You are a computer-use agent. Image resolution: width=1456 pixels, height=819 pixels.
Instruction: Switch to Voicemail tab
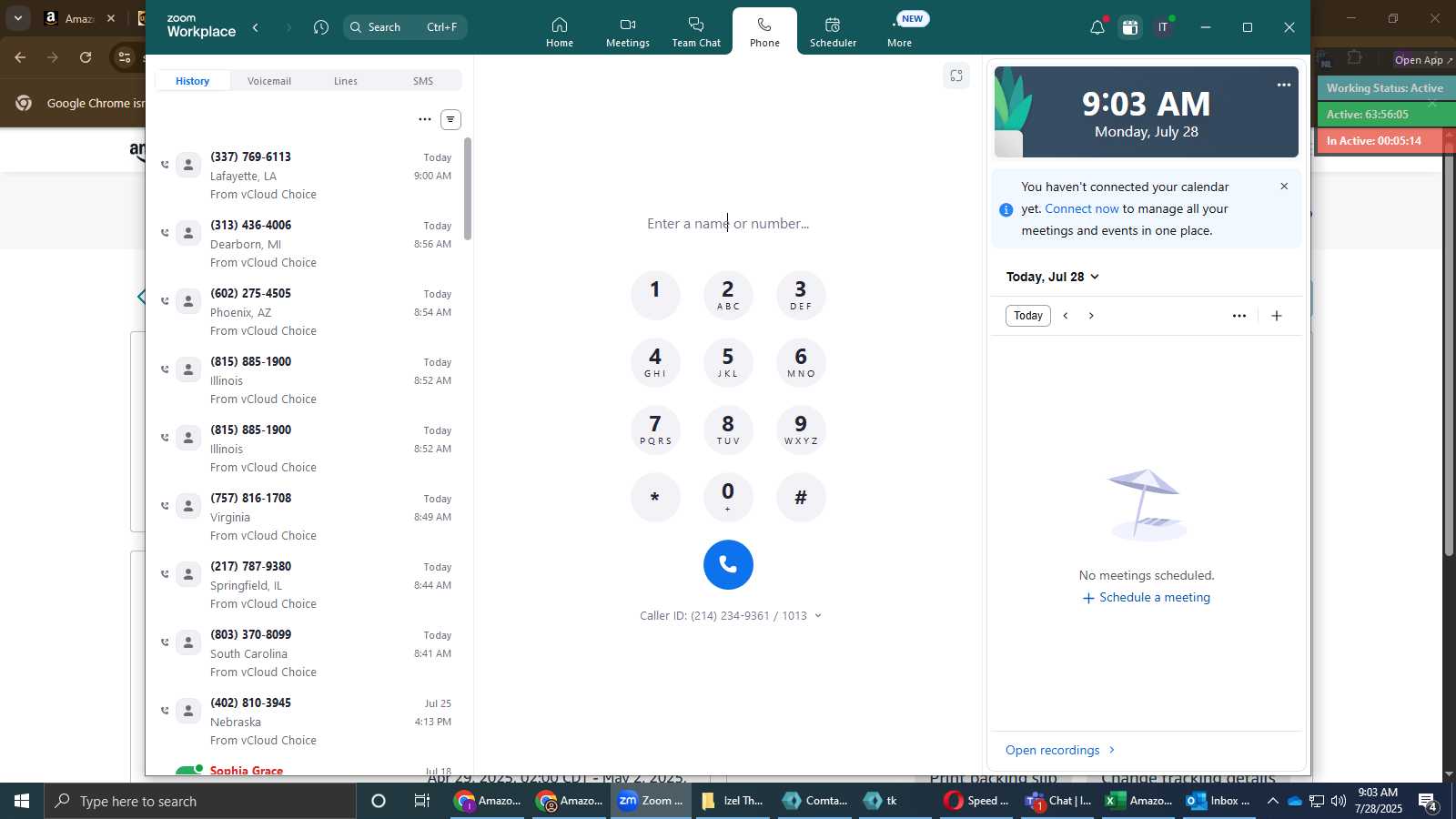[x=269, y=81]
